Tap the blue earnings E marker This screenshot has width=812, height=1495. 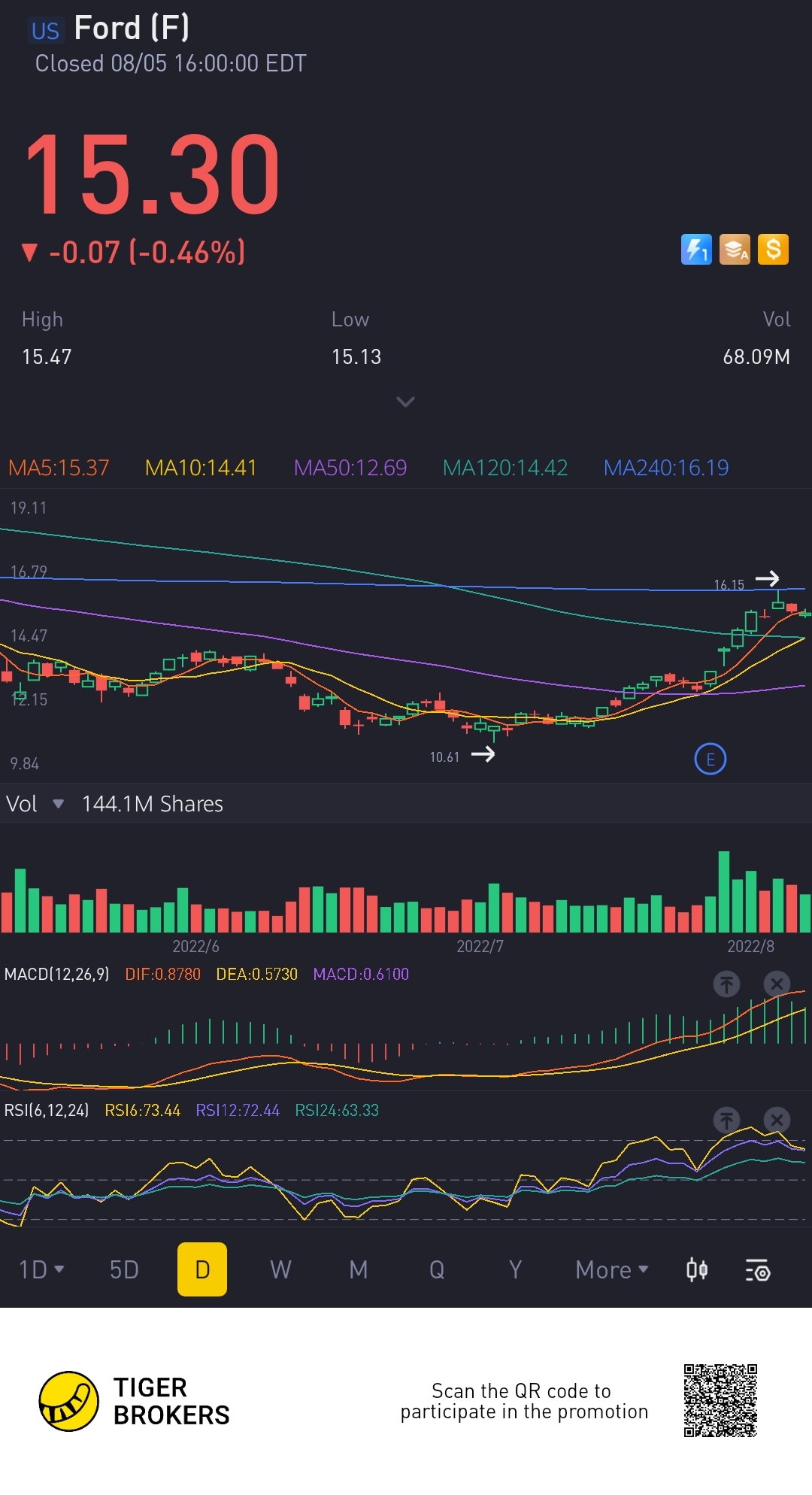point(710,760)
